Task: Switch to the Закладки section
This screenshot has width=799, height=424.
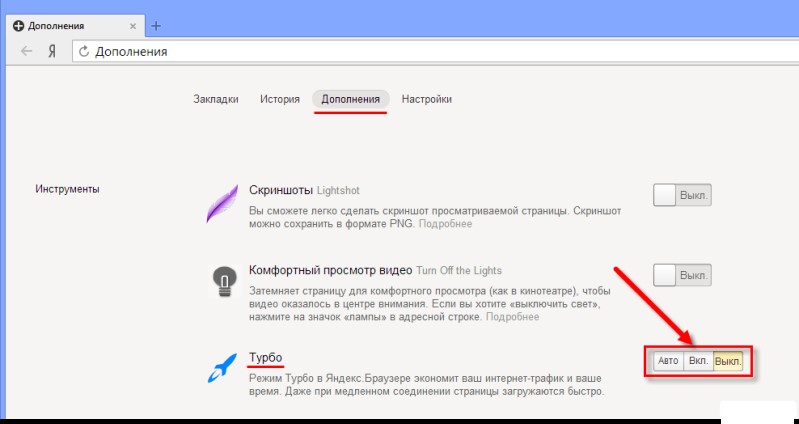Action: pyautogui.click(x=216, y=99)
